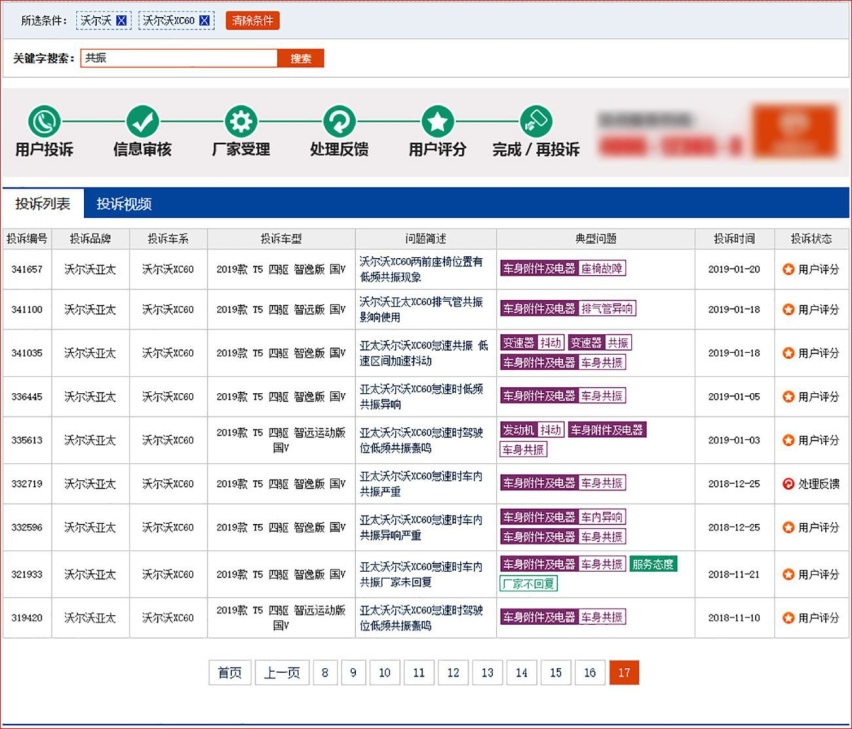Screen dimensions: 852x729
Task: Go to 上一页 previous page
Action: 282,673
